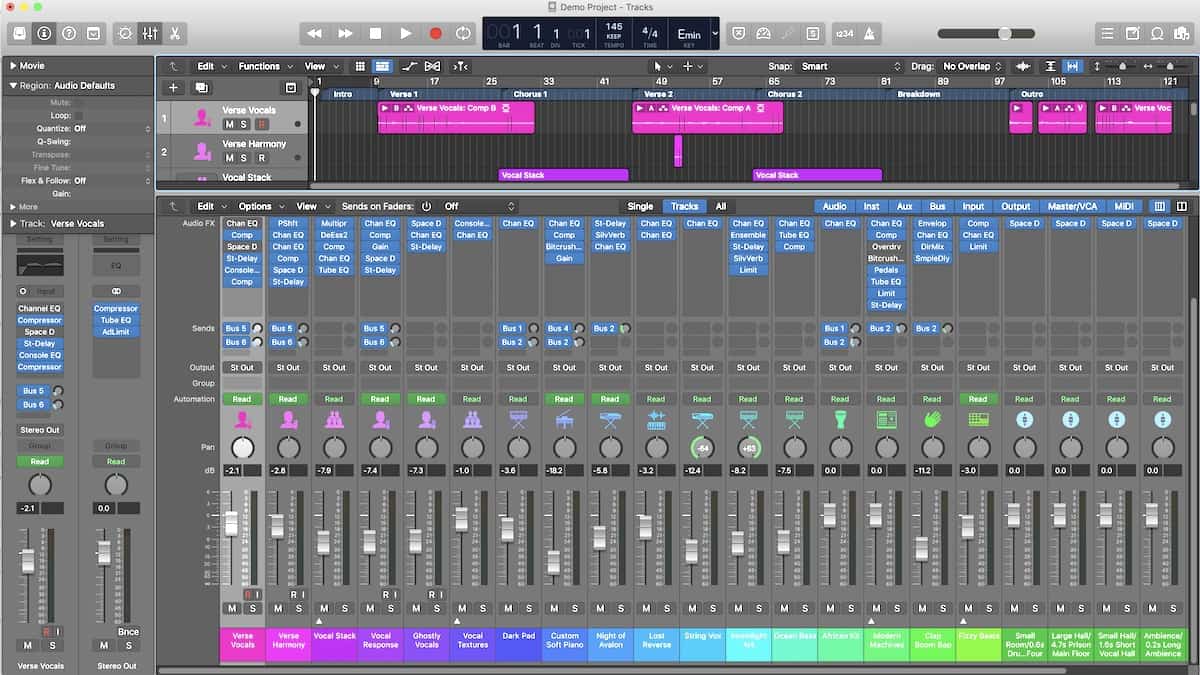Open the Library panel button
Screen dimensions: 1200x675
(x=20, y=33)
